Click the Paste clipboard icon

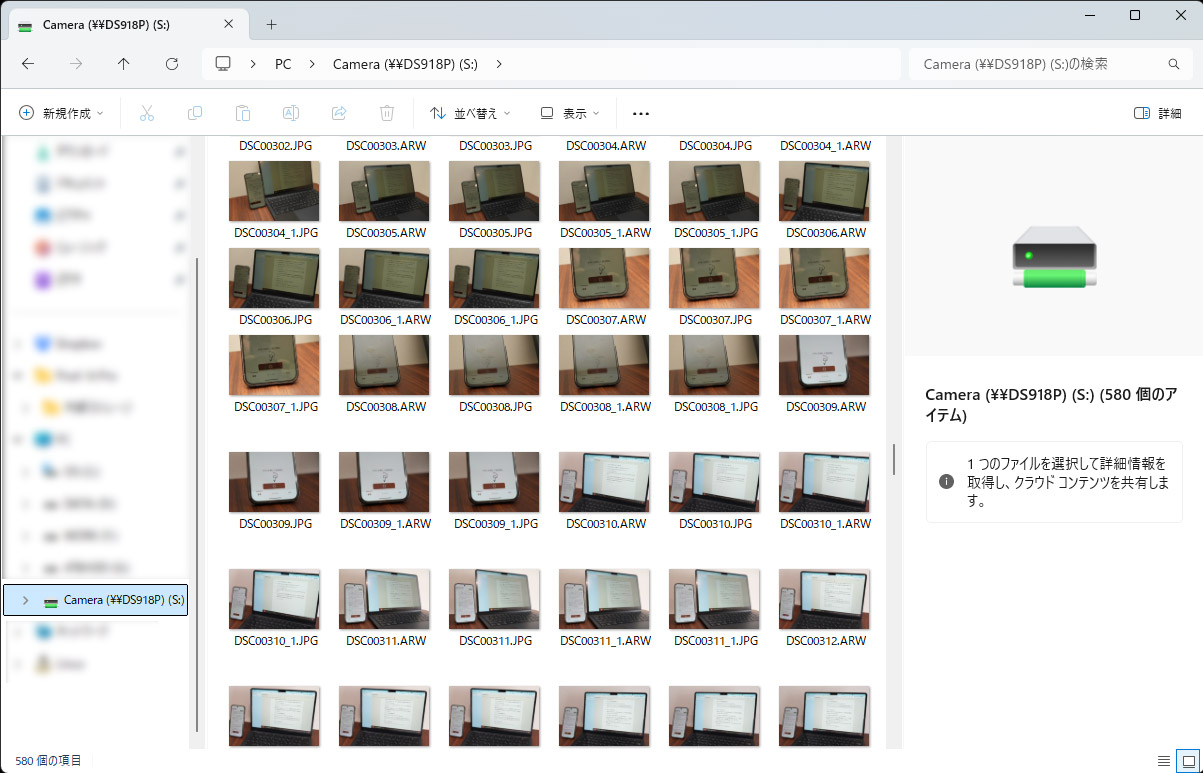coord(243,113)
